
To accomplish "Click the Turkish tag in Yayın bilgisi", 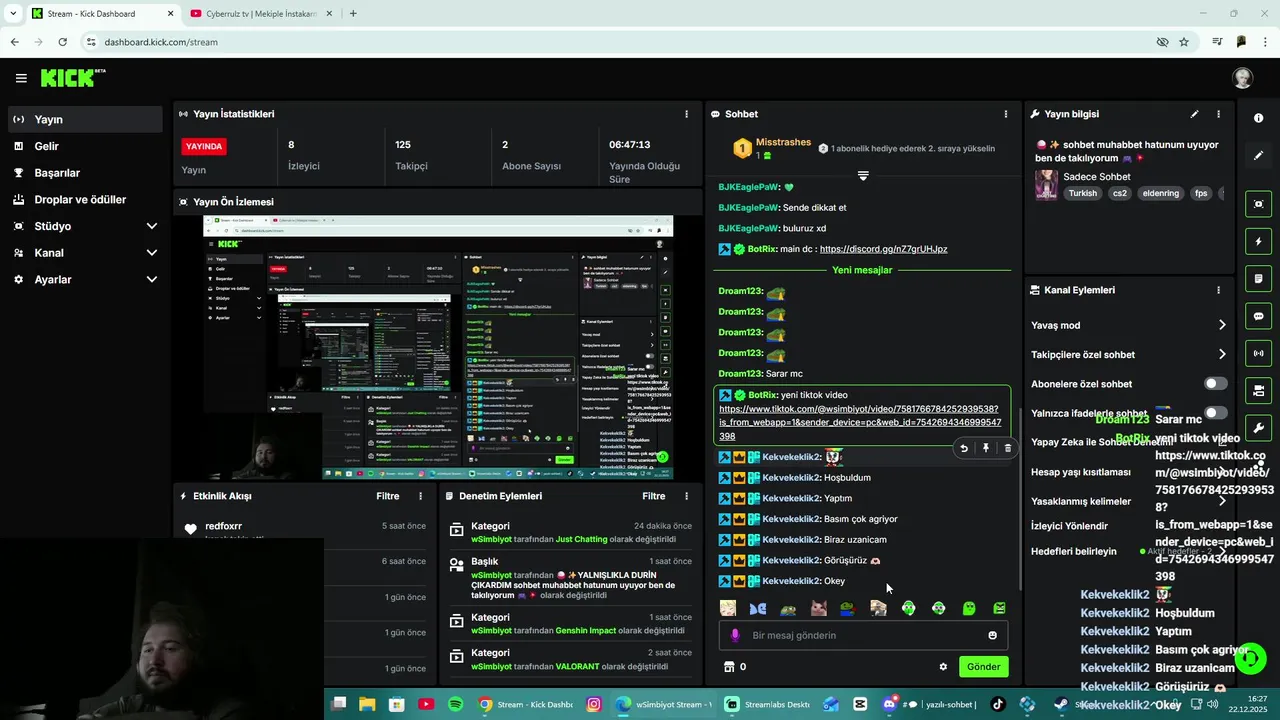I will tap(1082, 194).
